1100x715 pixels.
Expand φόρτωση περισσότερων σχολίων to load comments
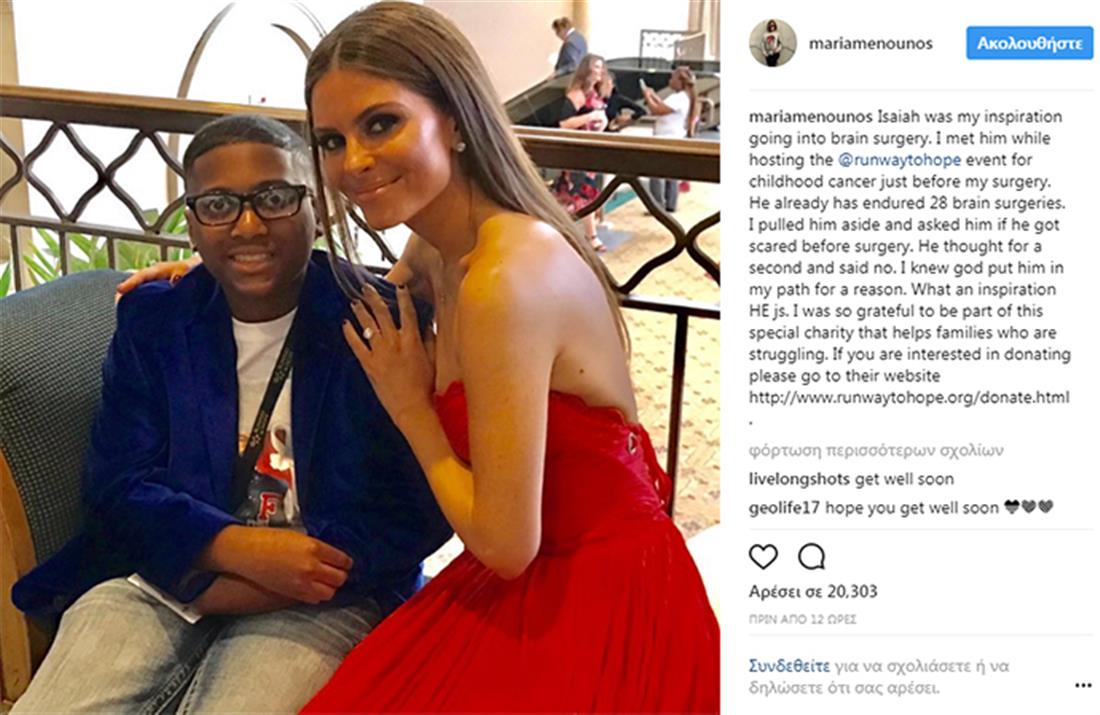pos(876,450)
